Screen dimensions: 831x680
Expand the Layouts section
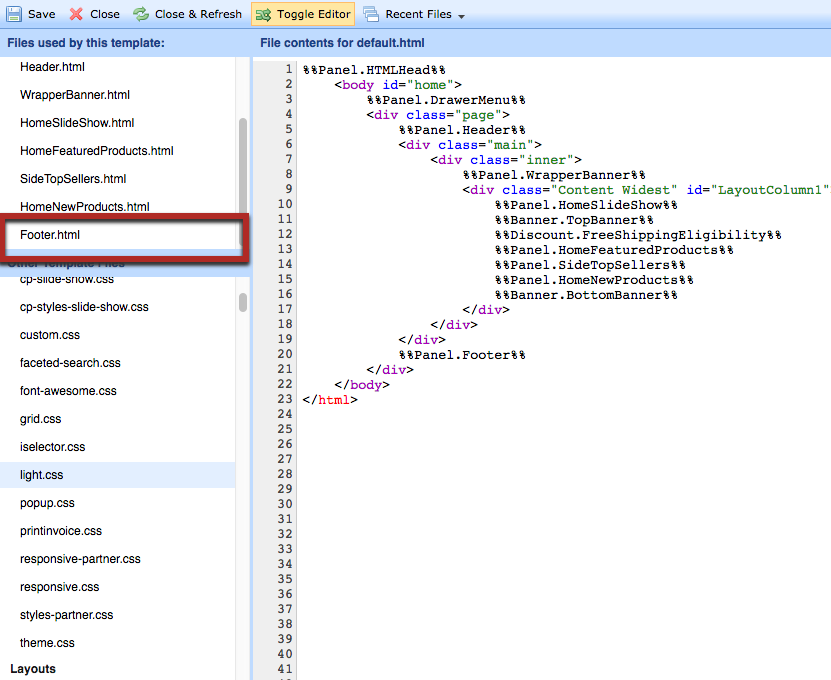click(x=33, y=669)
